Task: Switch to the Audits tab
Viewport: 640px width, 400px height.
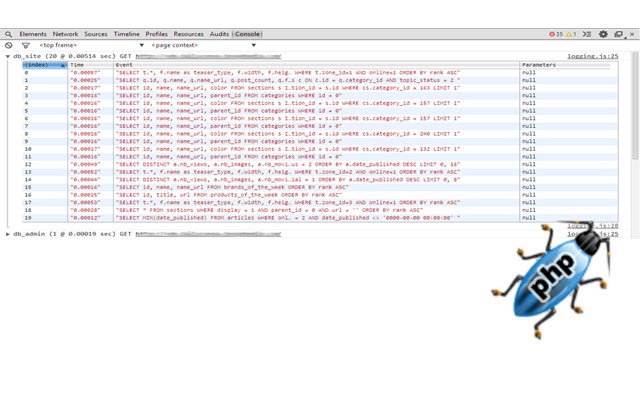Action: pyautogui.click(x=220, y=34)
